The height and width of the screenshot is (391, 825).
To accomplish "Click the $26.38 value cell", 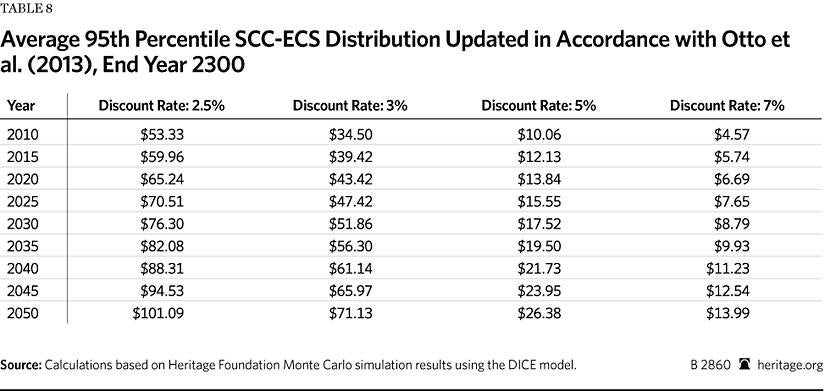I will (539, 314).
